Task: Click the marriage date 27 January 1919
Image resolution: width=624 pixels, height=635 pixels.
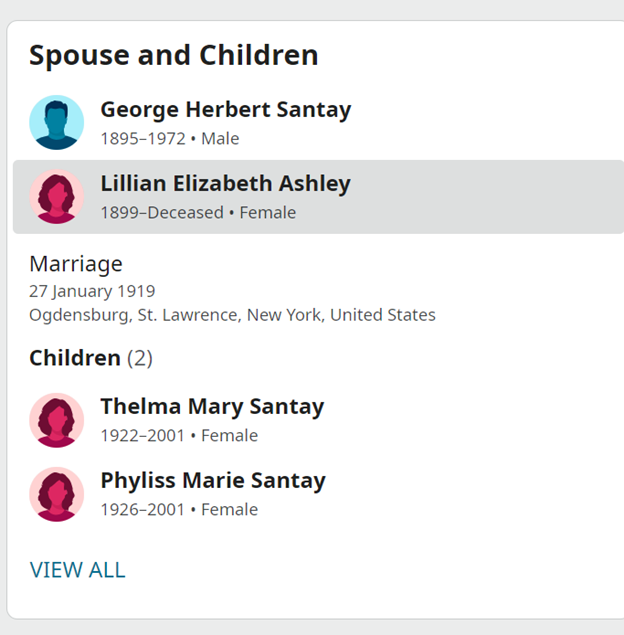Action: click(92, 292)
